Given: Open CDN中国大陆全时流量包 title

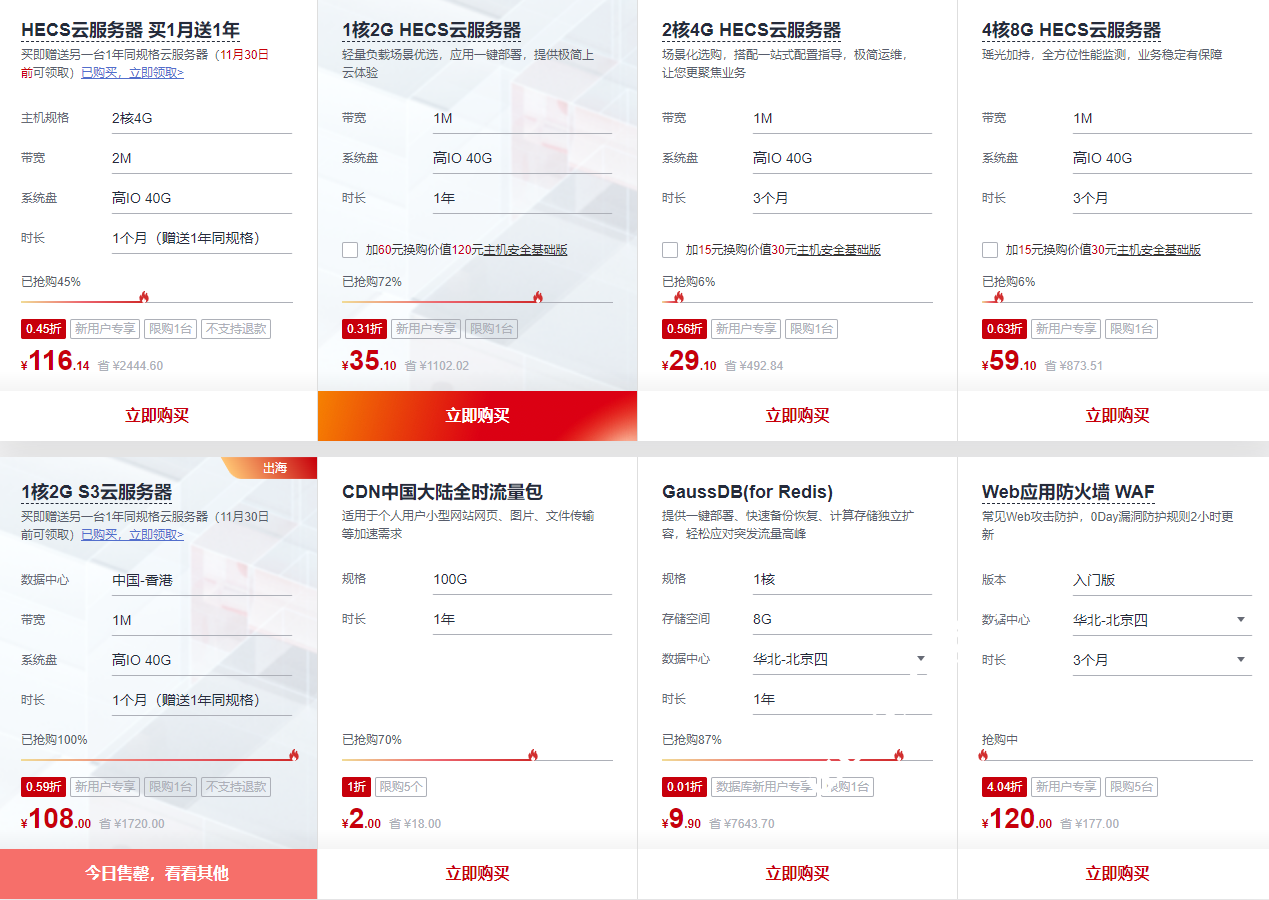Looking at the screenshot, I should point(442,492).
